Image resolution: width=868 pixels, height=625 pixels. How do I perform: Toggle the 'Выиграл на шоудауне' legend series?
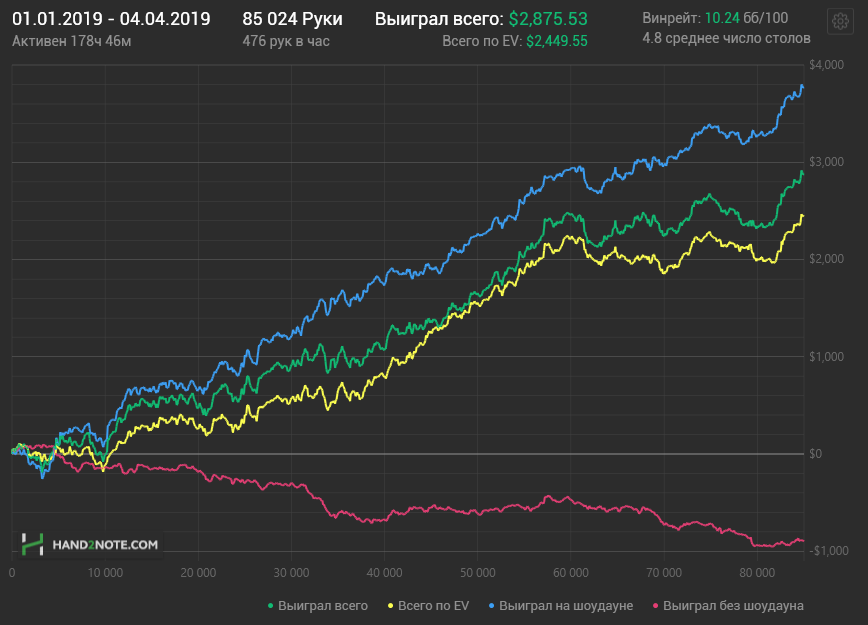(561, 606)
